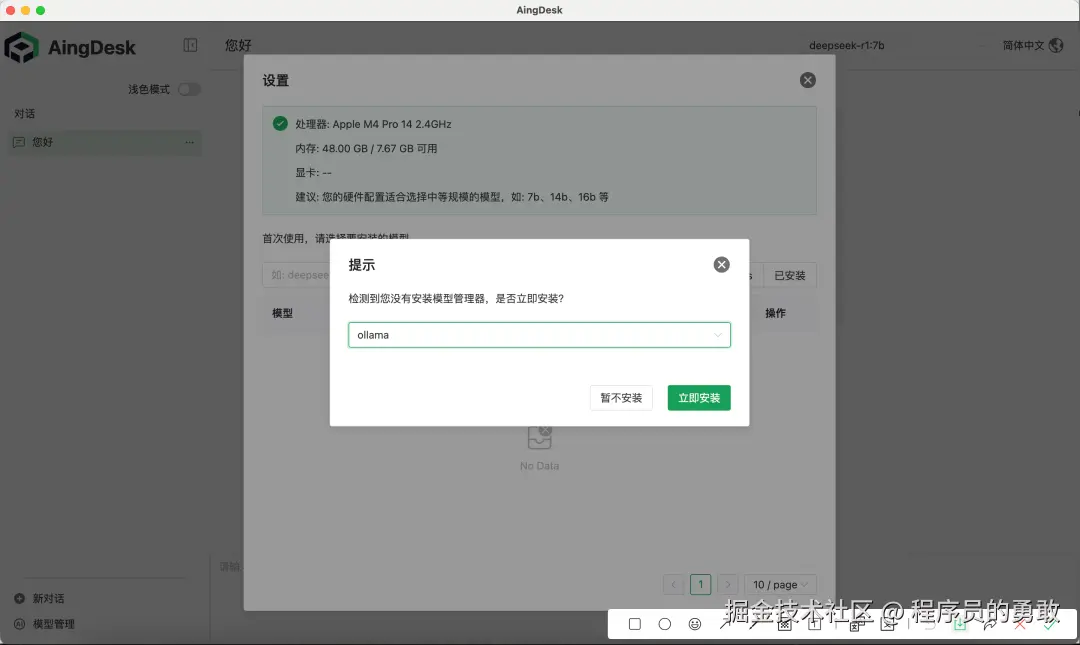The width and height of the screenshot is (1080, 645).
Task: Click the 显卡: -- text line
Action: (x=313, y=172)
